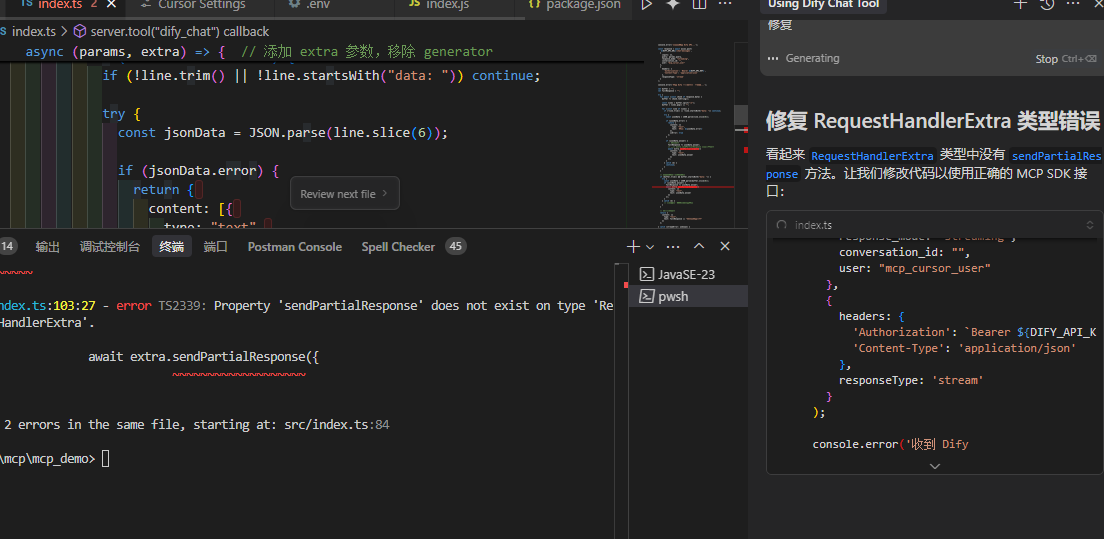Open terminal launch profile dropdown arrow
1104x539 pixels.
click(x=650, y=247)
